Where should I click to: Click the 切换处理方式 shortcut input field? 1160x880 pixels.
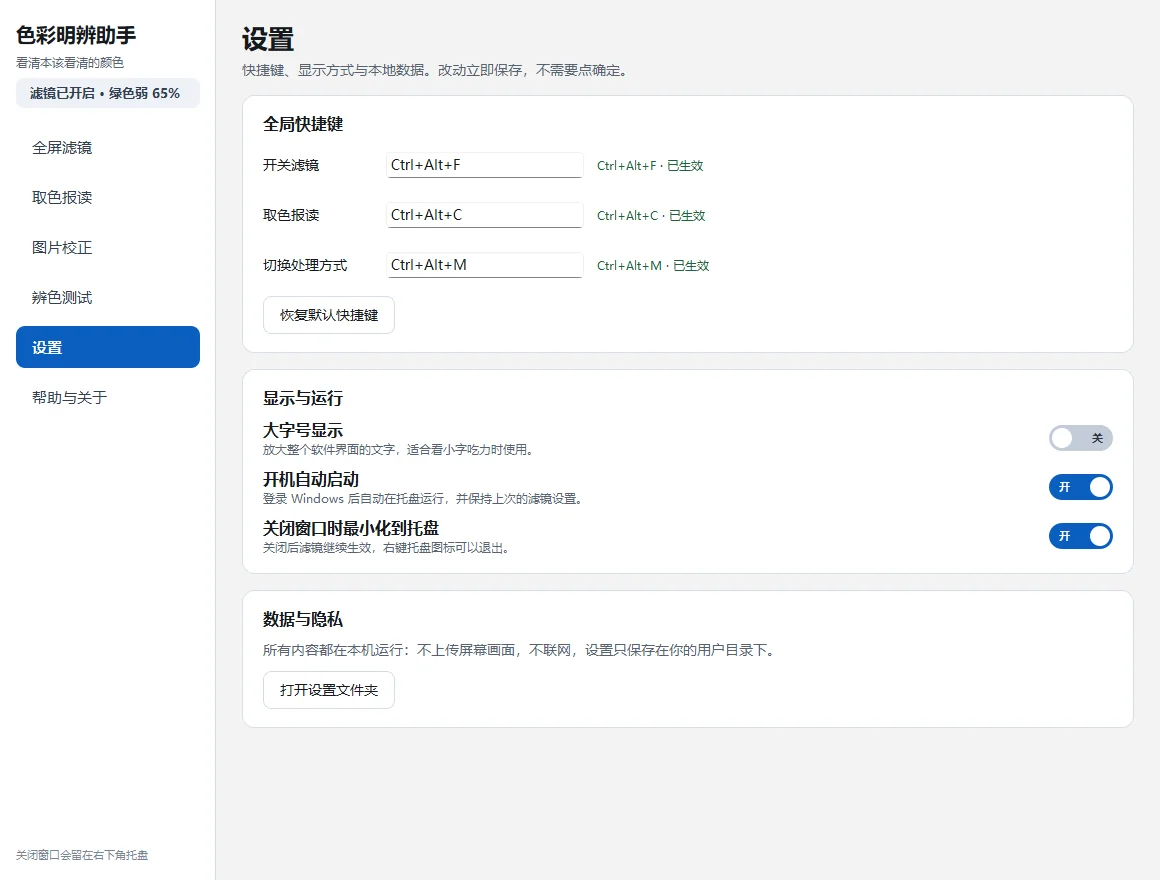click(485, 265)
